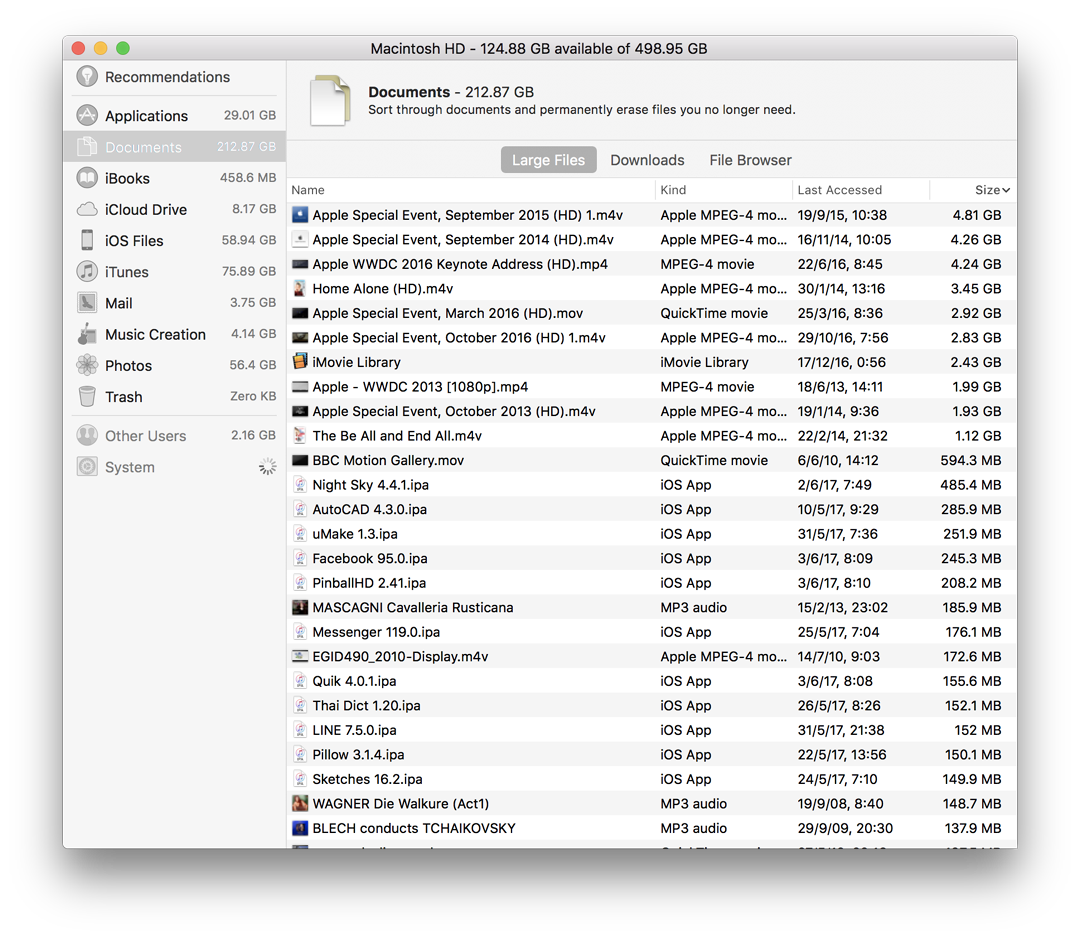Click the iOS Files phone icon
This screenshot has height=938, width=1080.
(x=87, y=240)
